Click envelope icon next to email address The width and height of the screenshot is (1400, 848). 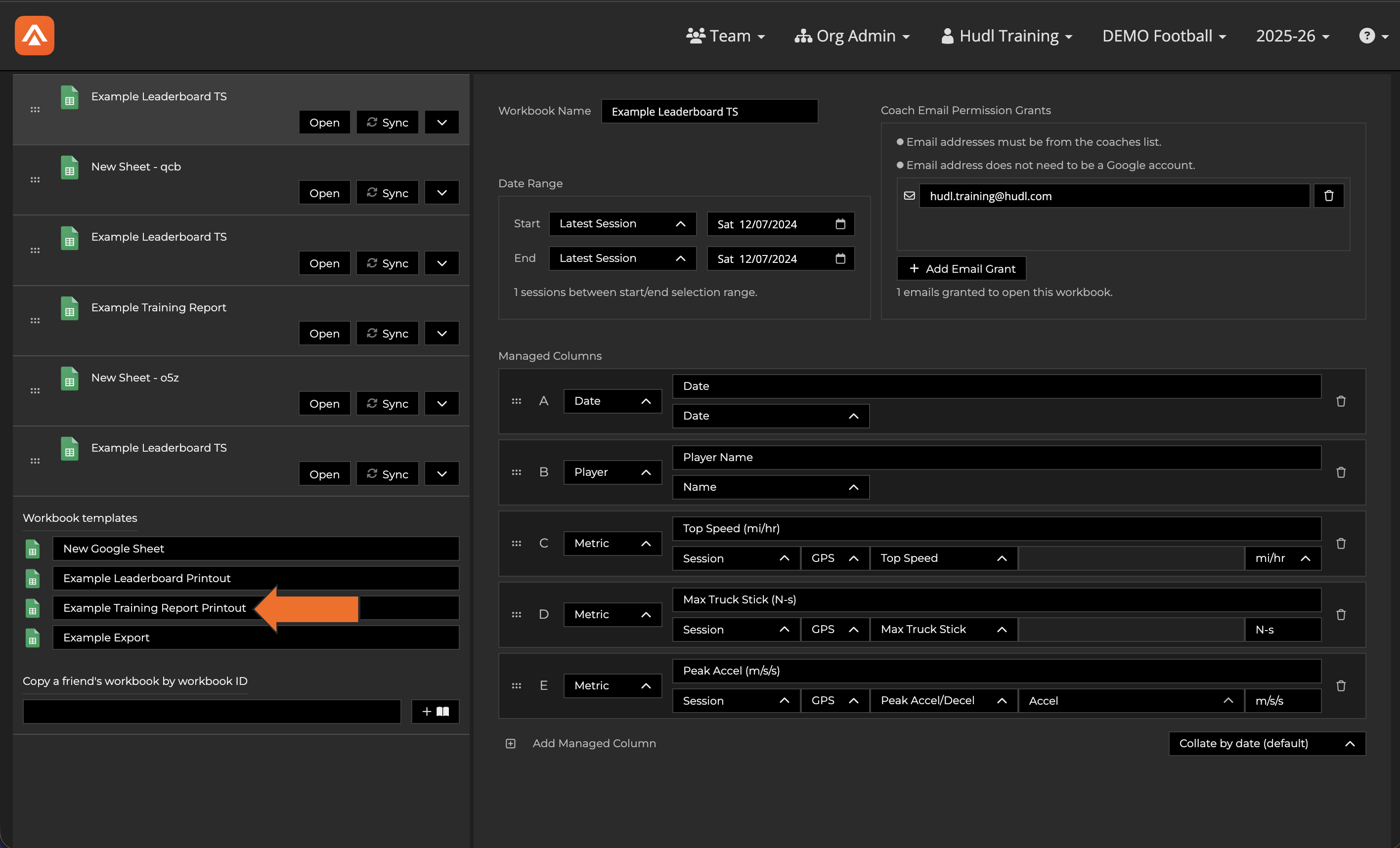click(909, 196)
